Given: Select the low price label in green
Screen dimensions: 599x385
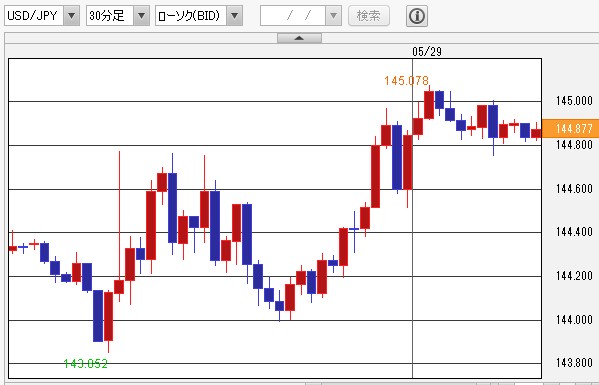Looking at the screenshot, I should click(86, 364).
